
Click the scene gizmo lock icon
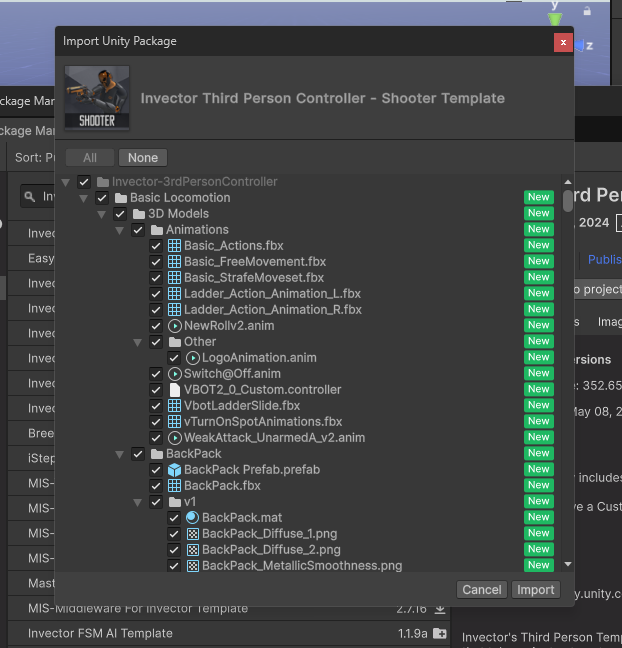[587, 11]
